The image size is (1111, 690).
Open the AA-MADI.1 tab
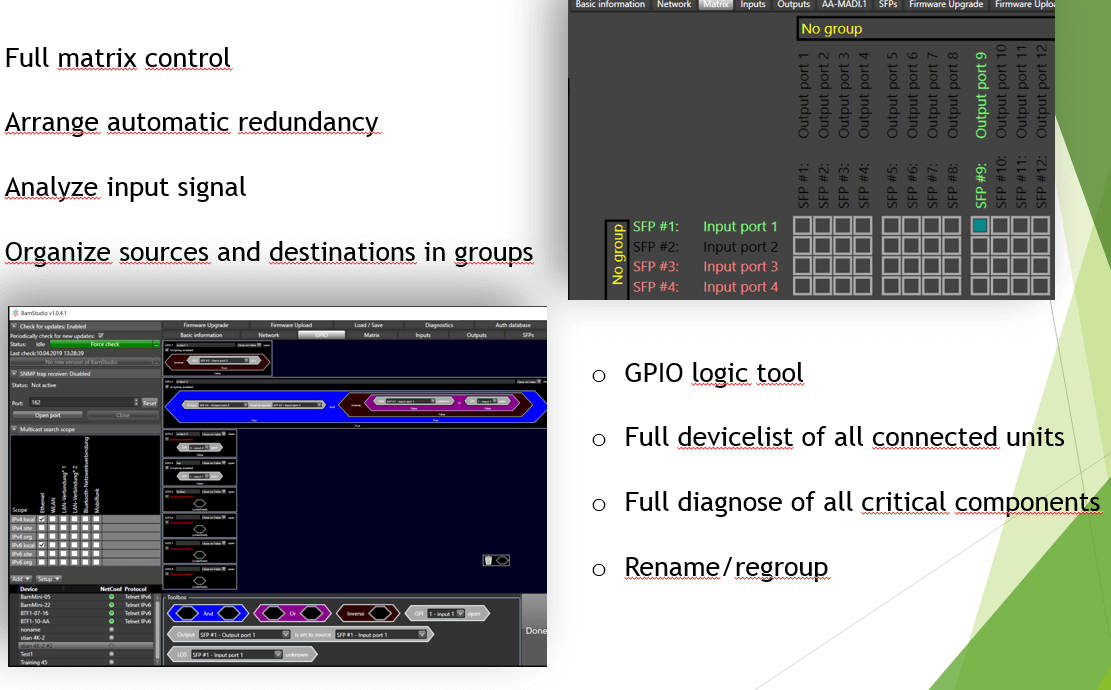pyautogui.click(x=843, y=5)
